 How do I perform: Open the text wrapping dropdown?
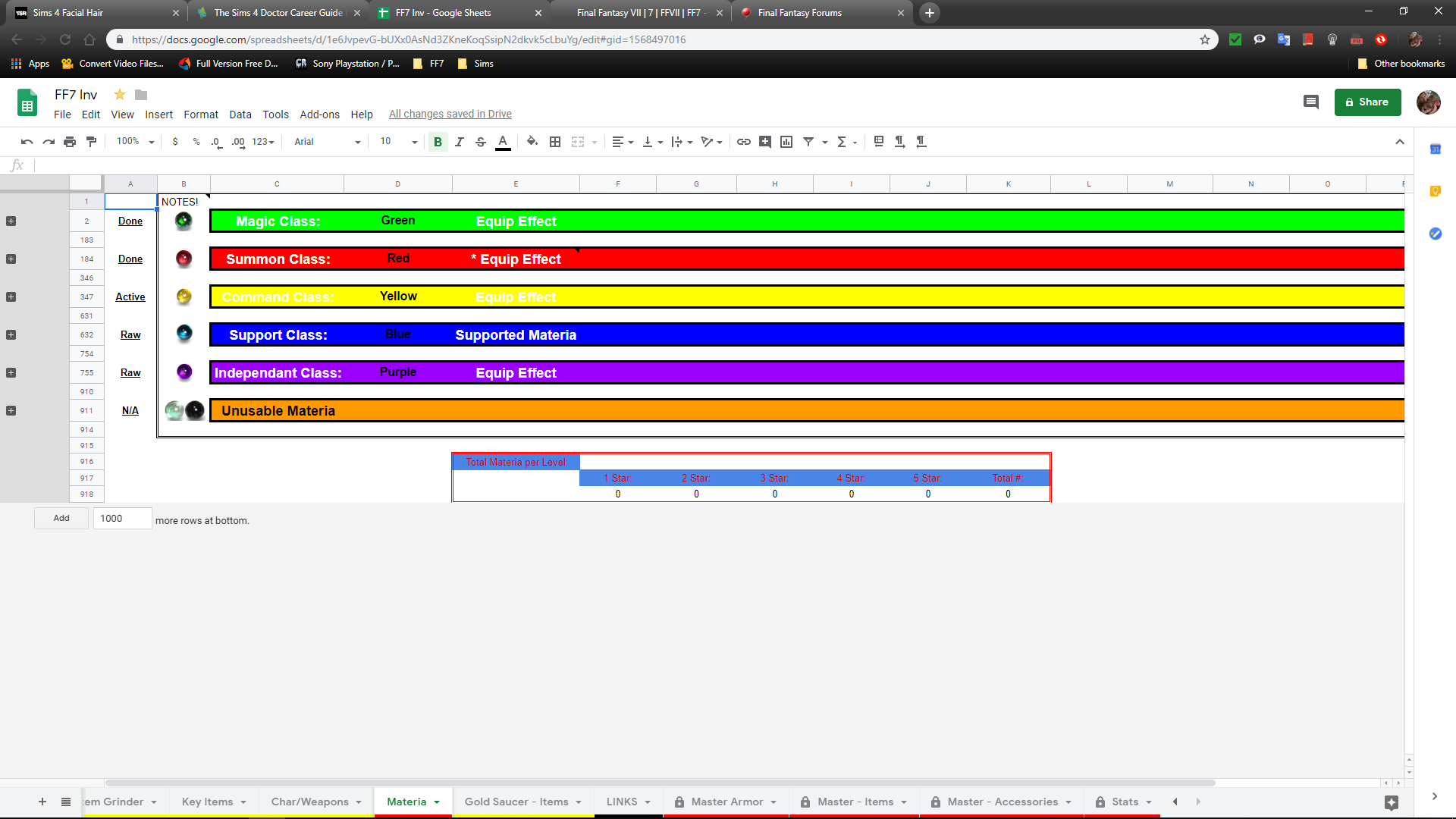point(682,142)
